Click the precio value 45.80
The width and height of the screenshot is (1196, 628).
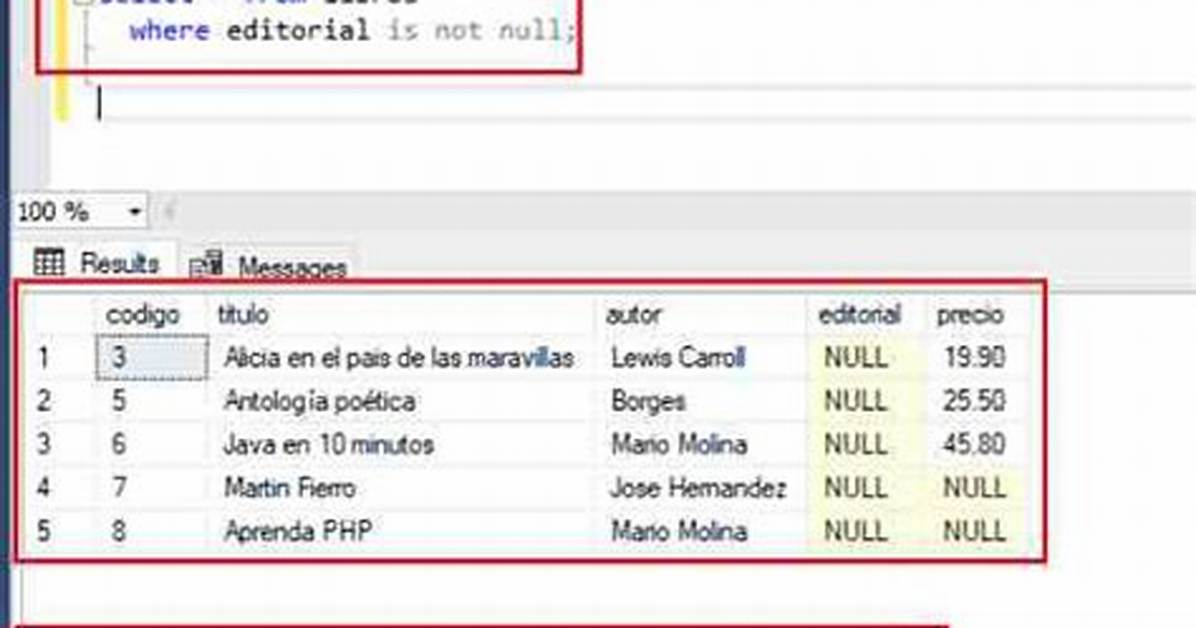(975, 444)
